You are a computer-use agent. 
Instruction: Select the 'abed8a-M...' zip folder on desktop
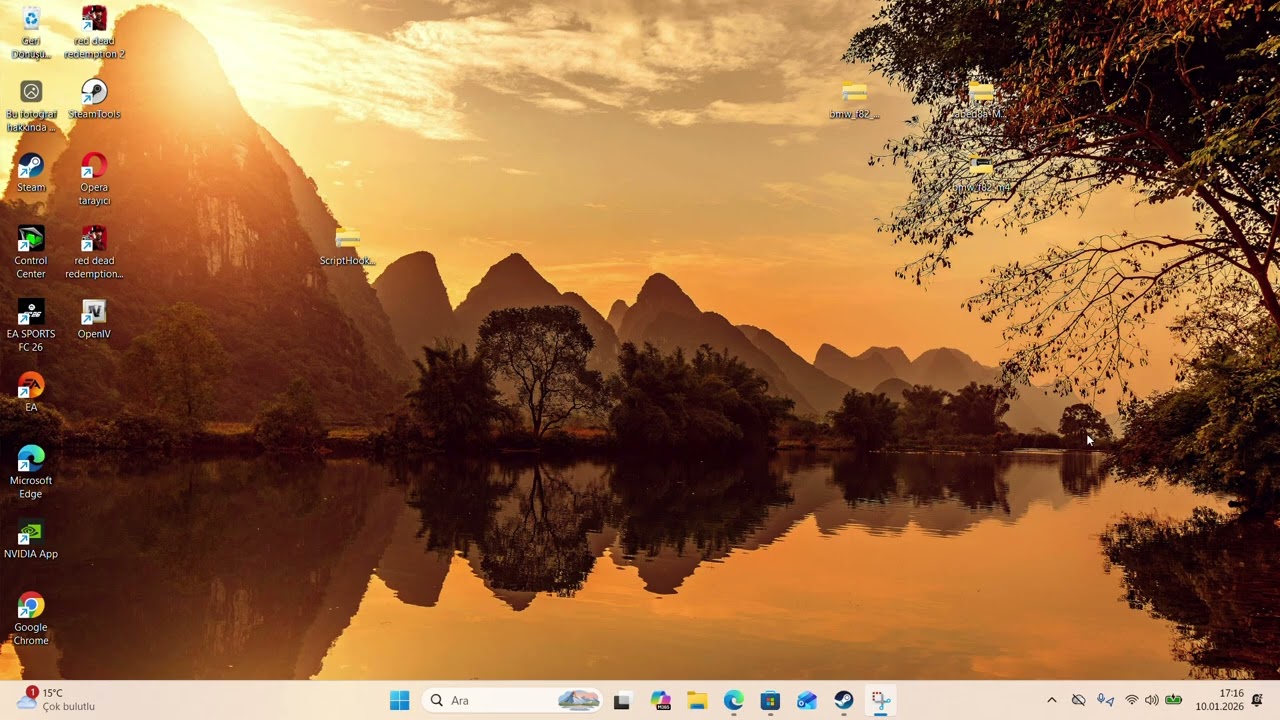coord(981,99)
